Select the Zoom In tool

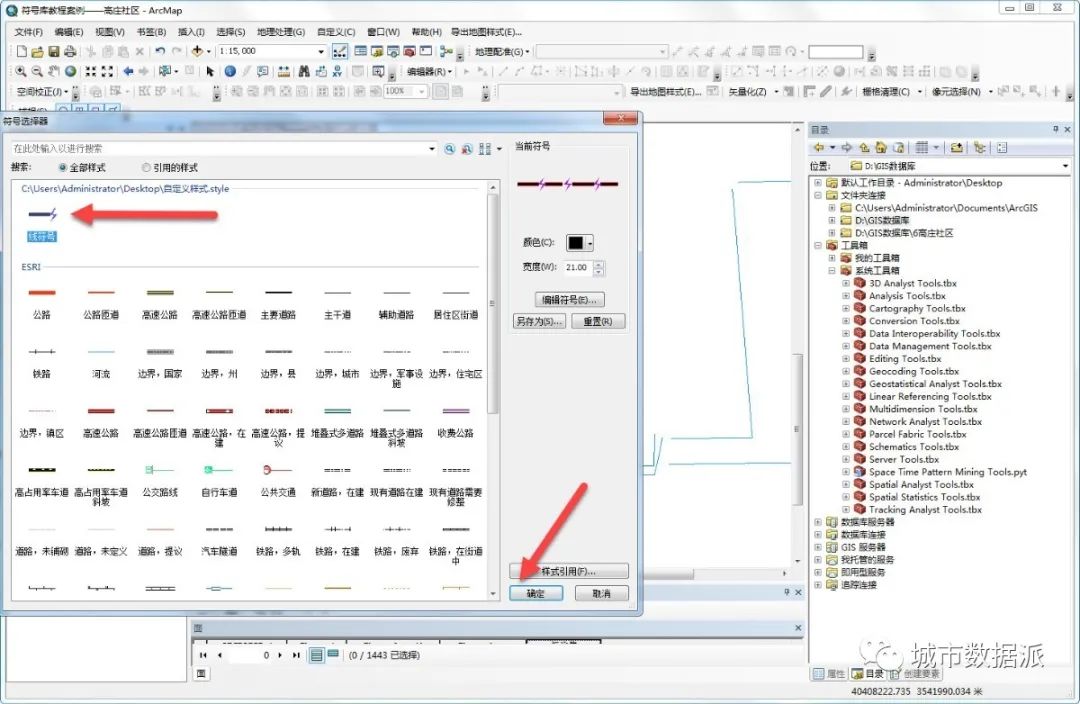point(21,71)
